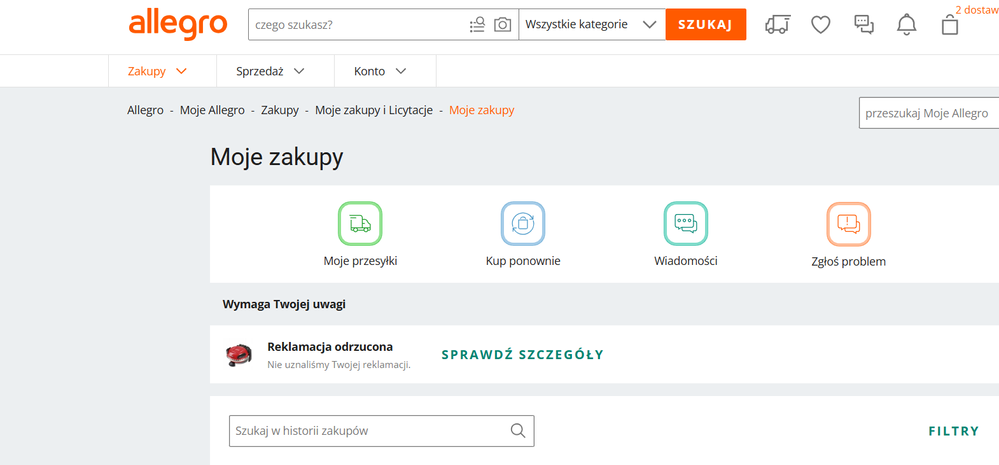The height and width of the screenshot is (465, 999).
Task: Click the '2 dostaw' delivery notice
Action: point(977,10)
